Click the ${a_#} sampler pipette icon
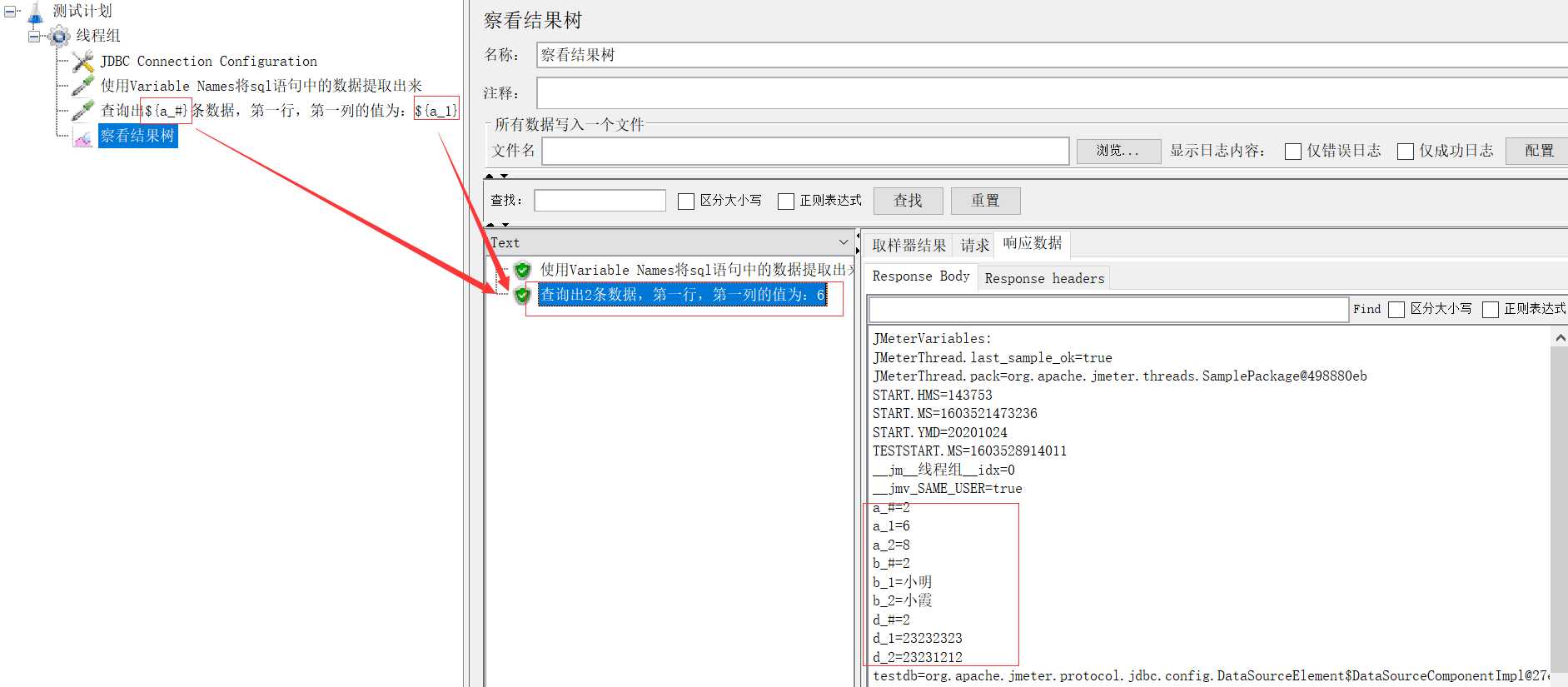Viewport: 1568px width, 687px height. tap(82, 110)
